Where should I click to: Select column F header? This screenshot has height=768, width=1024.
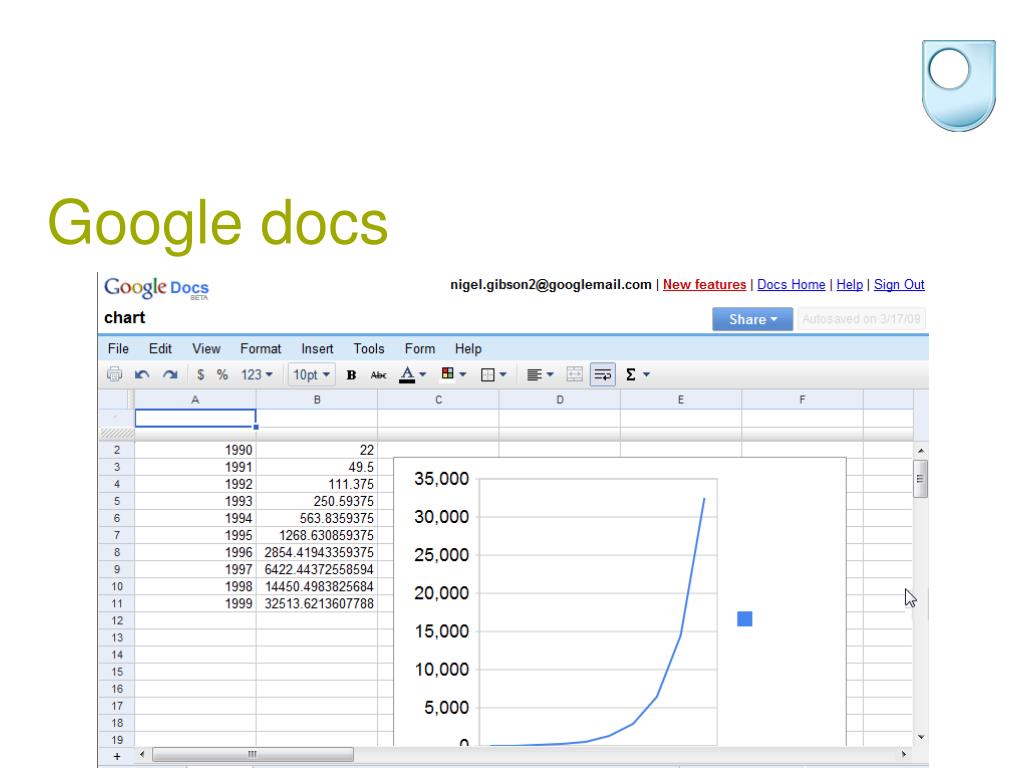[x=802, y=400]
